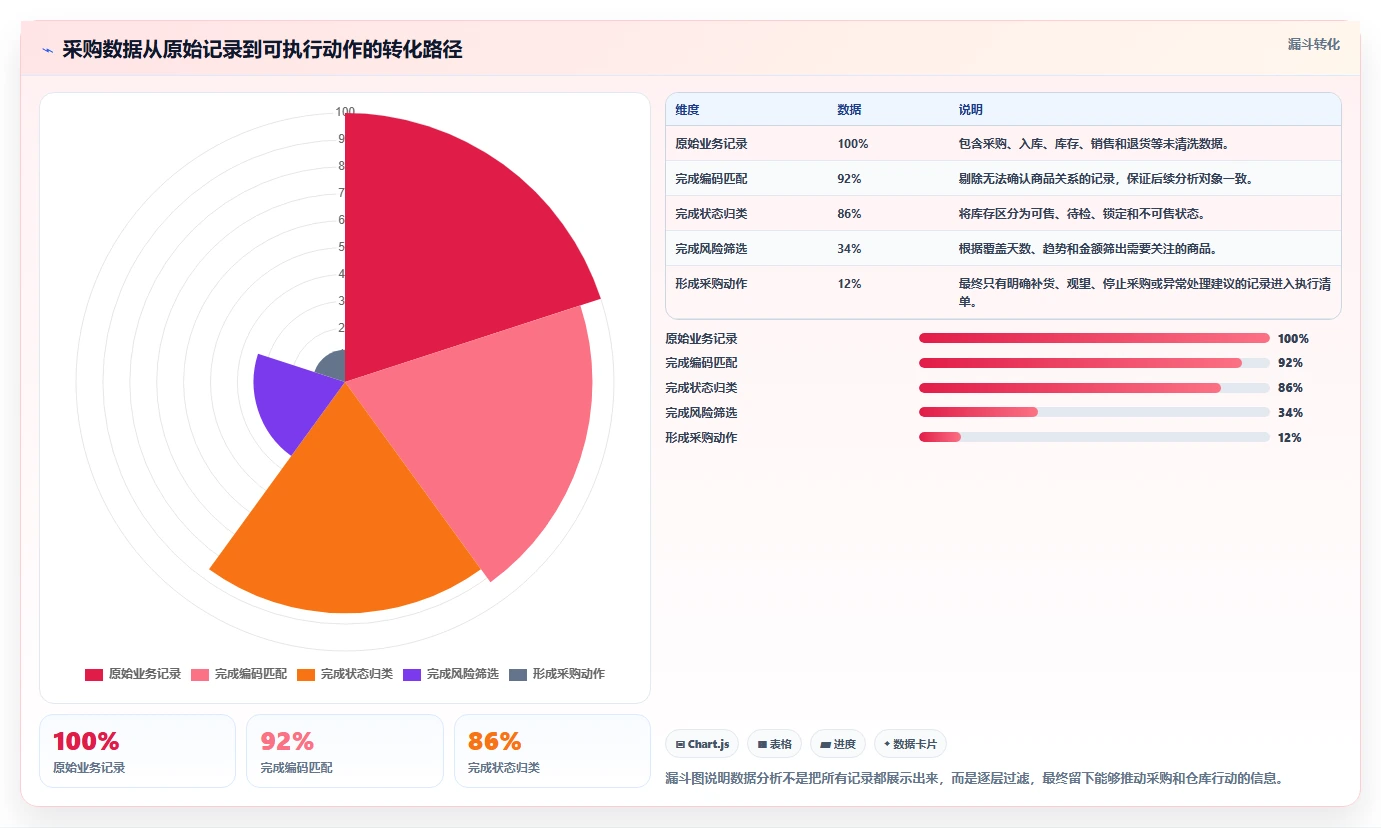Click the description starting 最终只有明确补货
1381x828 pixels.
click(x=1144, y=292)
